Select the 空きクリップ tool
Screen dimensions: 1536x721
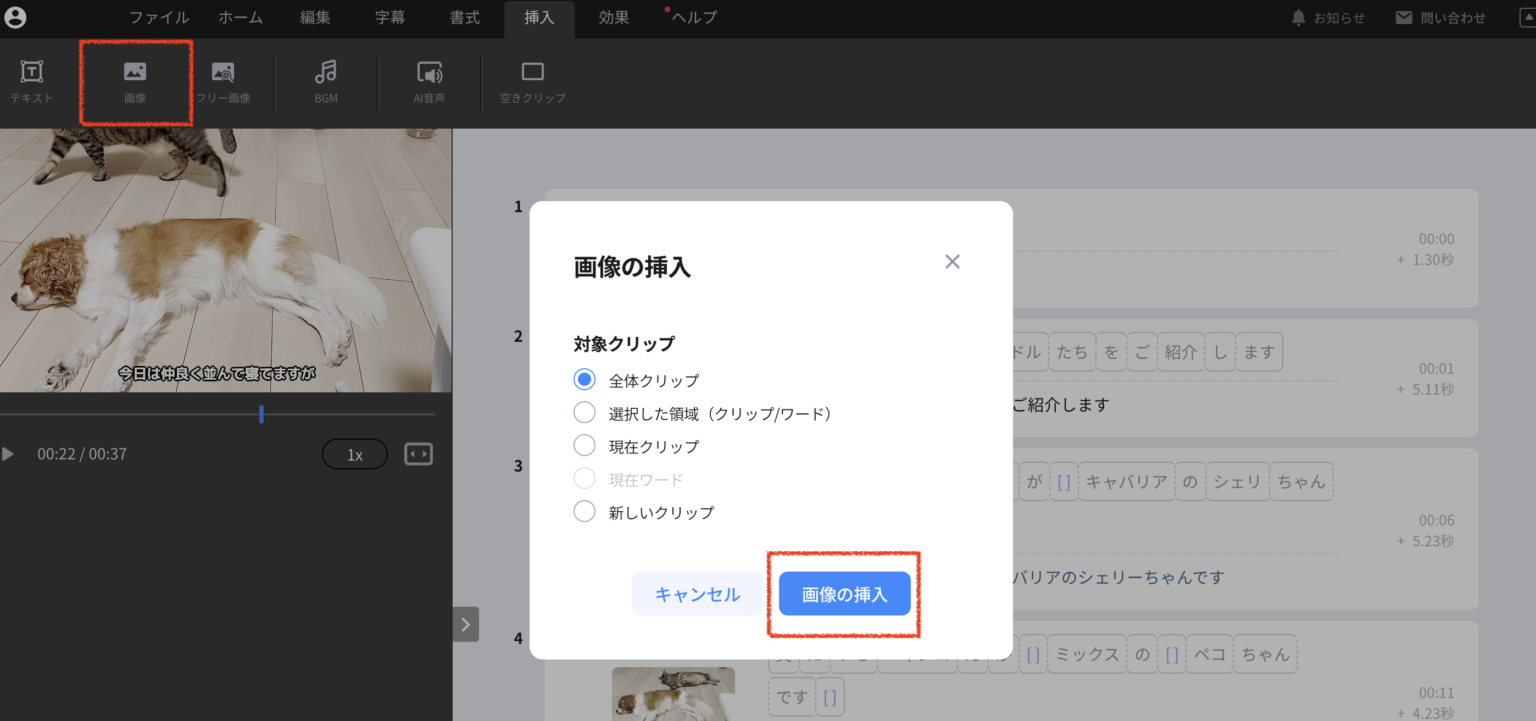tap(532, 83)
